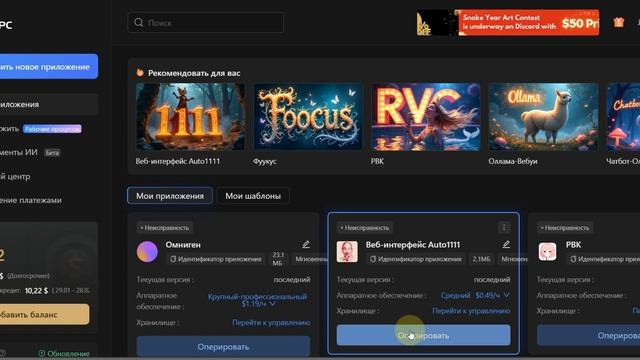640x360 pixels.
Task: Edit the Веб-интерфейс Auto1111 name with pencil icon
Action: 506,244
